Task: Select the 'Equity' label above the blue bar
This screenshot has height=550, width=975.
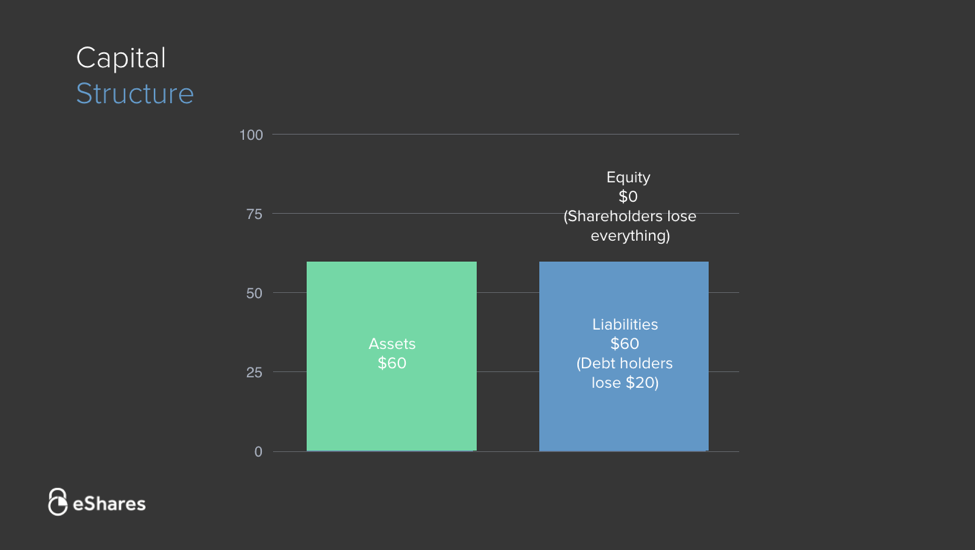Action: (x=628, y=177)
